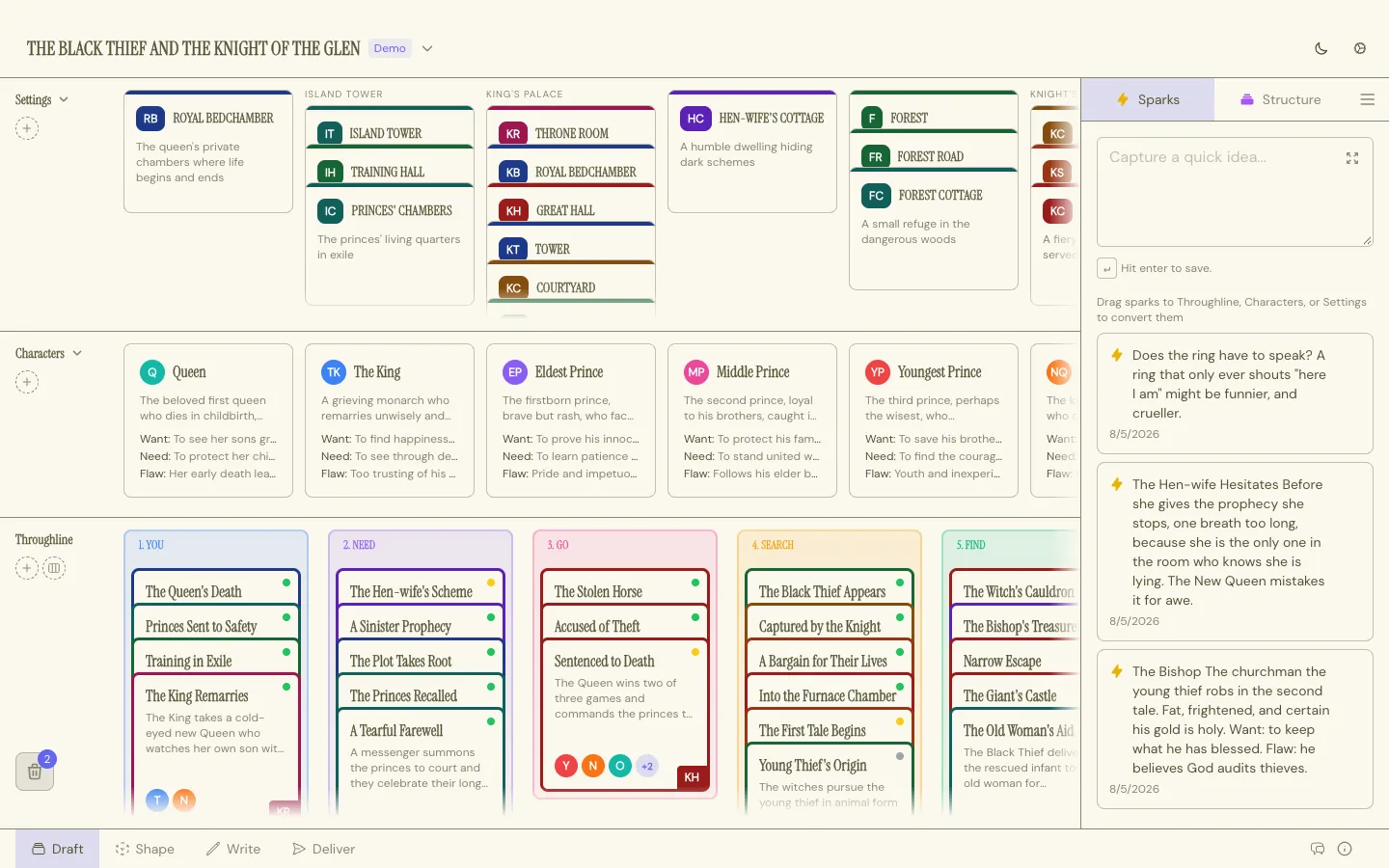
Task: Switch to the Structure tab
Action: click(1280, 99)
